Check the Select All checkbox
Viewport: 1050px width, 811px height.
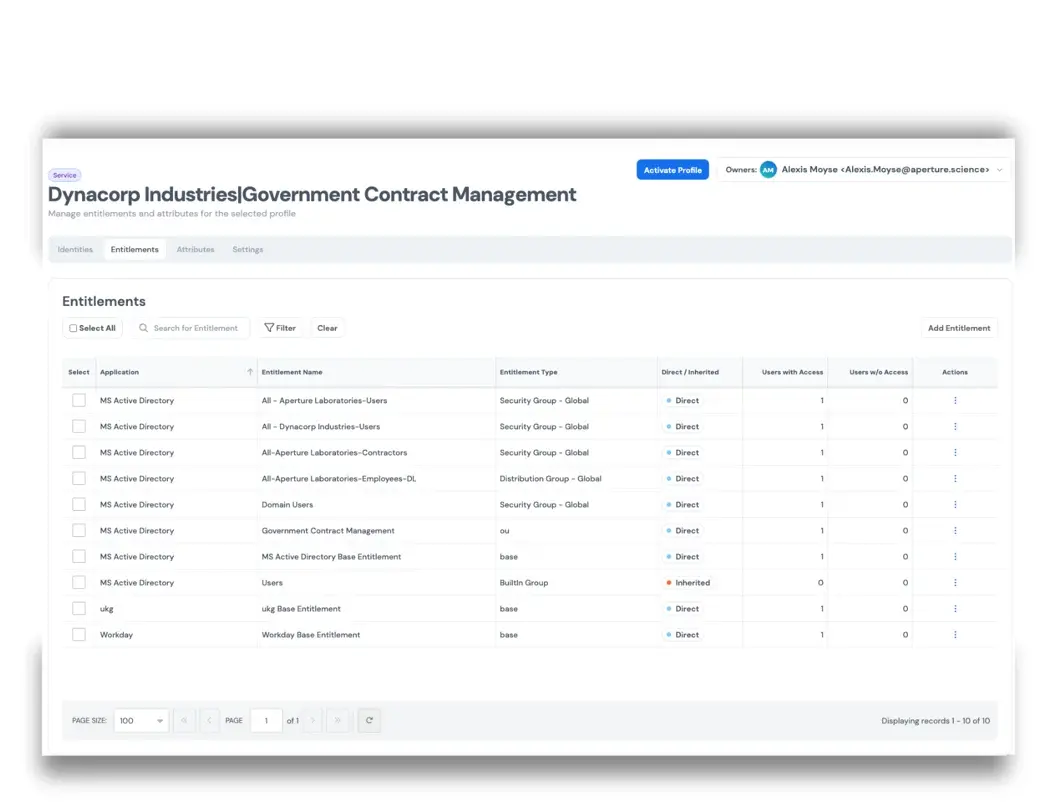(x=73, y=328)
